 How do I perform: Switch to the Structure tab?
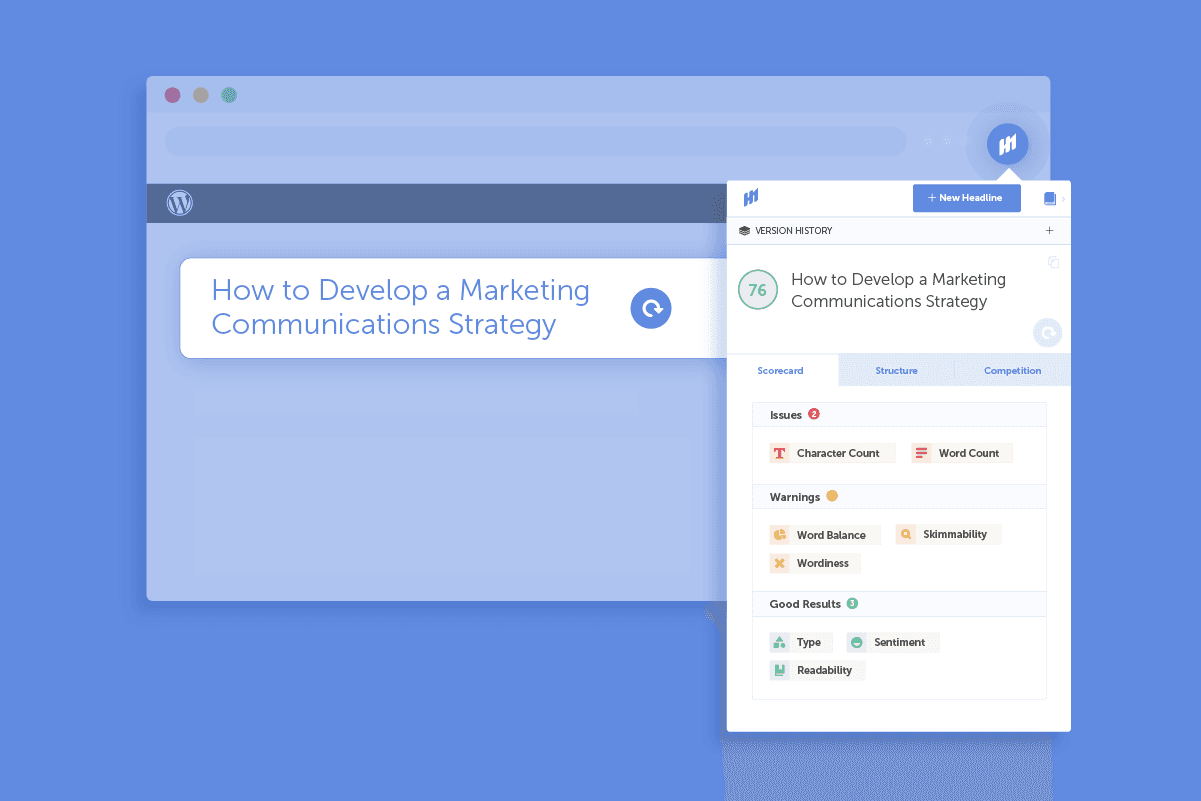(x=896, y=370)
